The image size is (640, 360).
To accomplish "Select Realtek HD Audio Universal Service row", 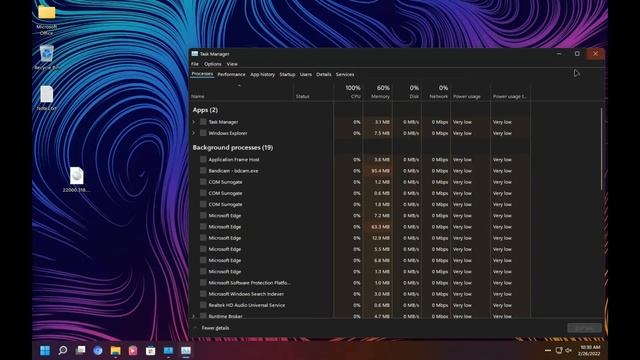I will [x=361, y=305].
